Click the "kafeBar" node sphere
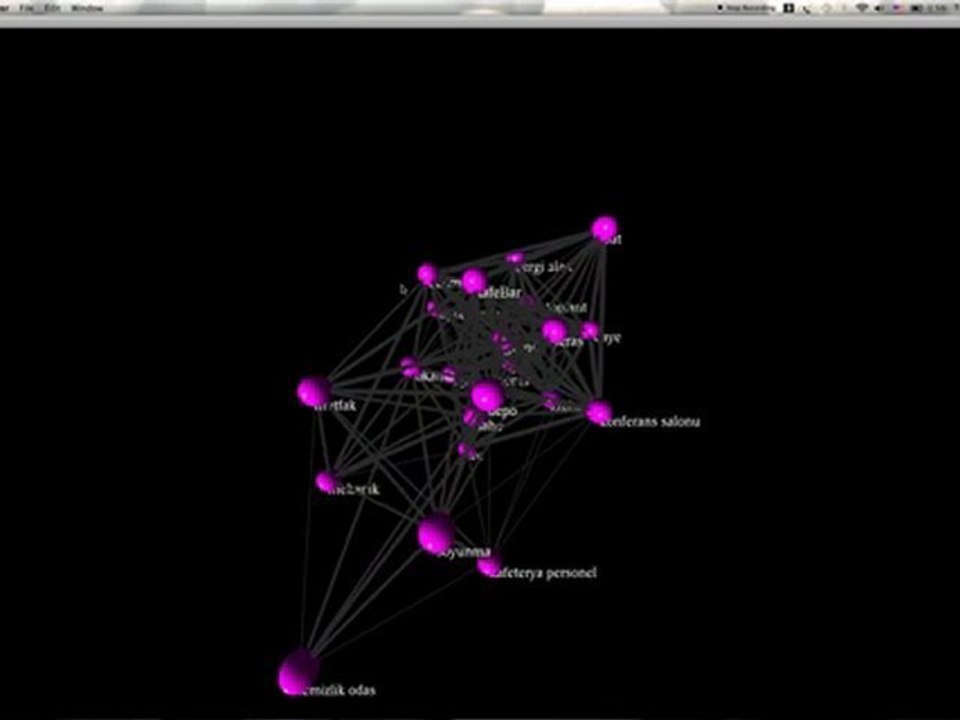Image resolution: width=960 pixels, height=720 pixels. pos(474,282)
